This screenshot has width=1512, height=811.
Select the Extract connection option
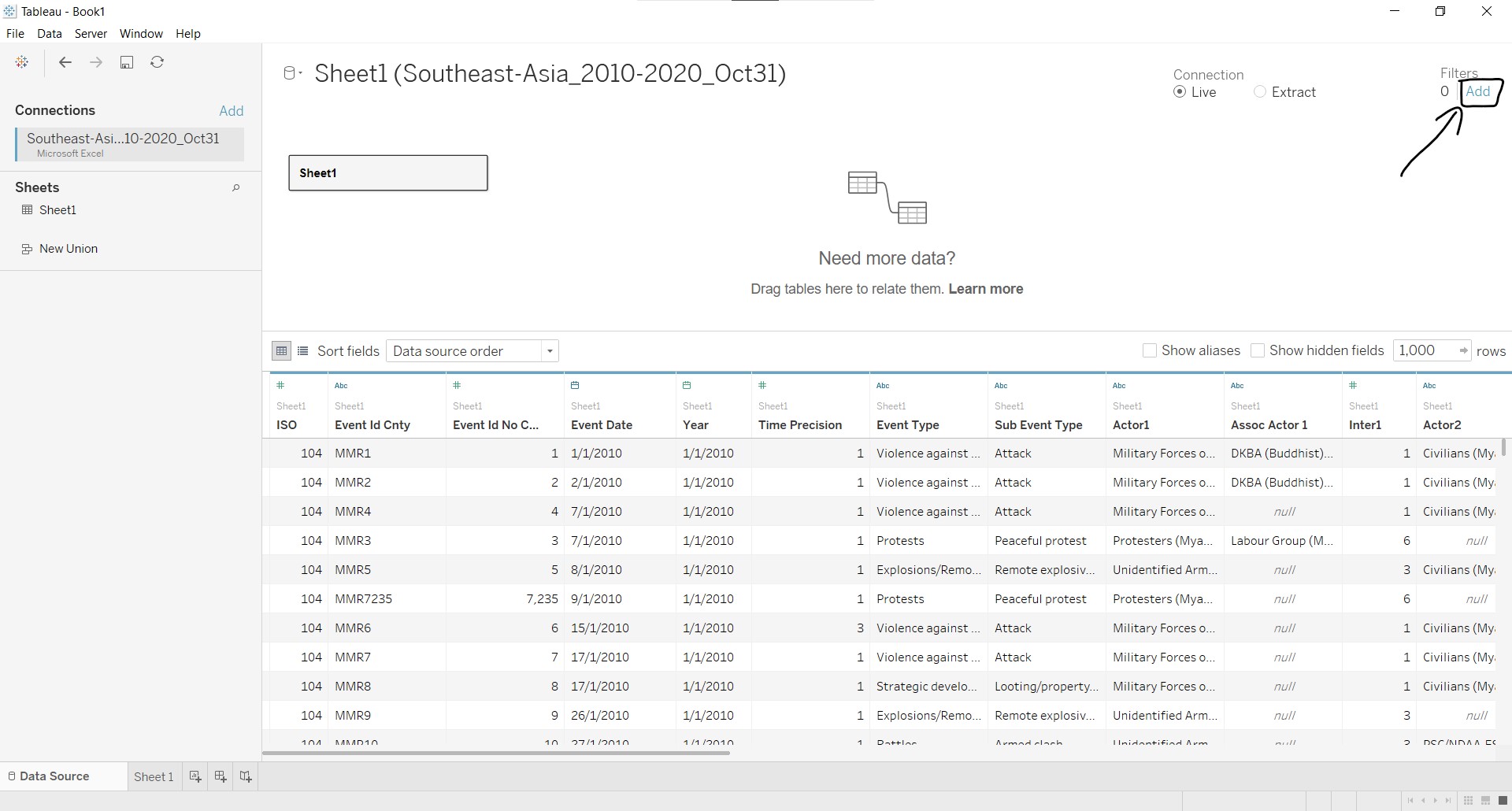[x=1260, y=92]
